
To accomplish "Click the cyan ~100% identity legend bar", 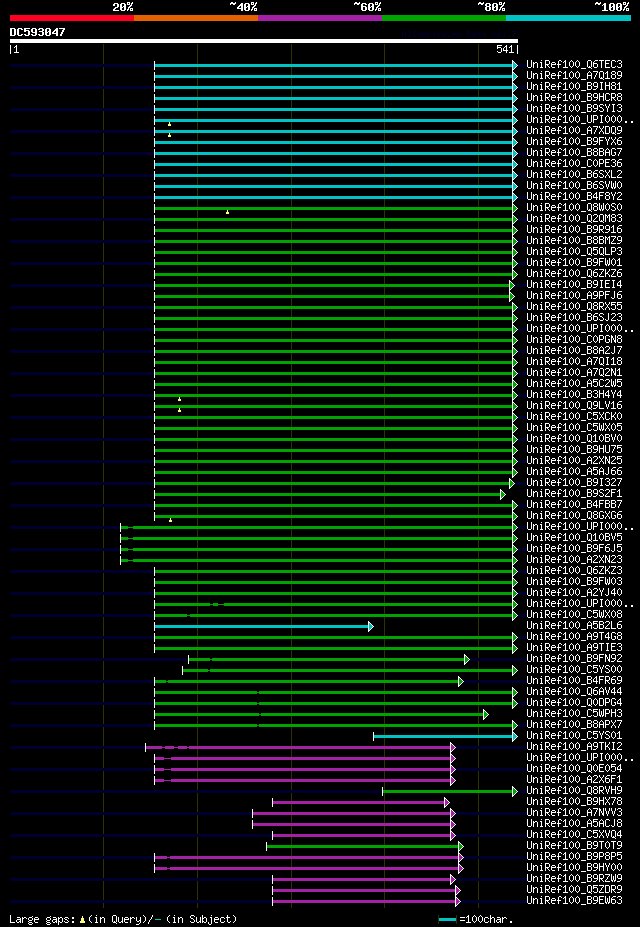I will coord(568,18).
